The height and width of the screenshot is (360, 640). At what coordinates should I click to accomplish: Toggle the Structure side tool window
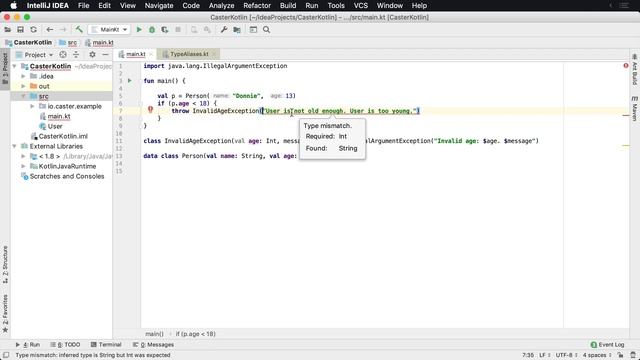[x=5, y=264]
